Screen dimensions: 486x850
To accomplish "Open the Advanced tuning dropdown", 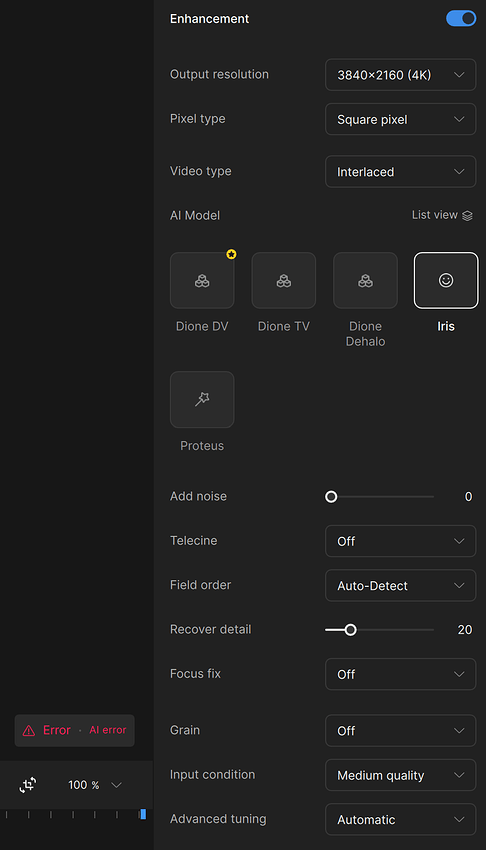I will [x=400, y=820].
